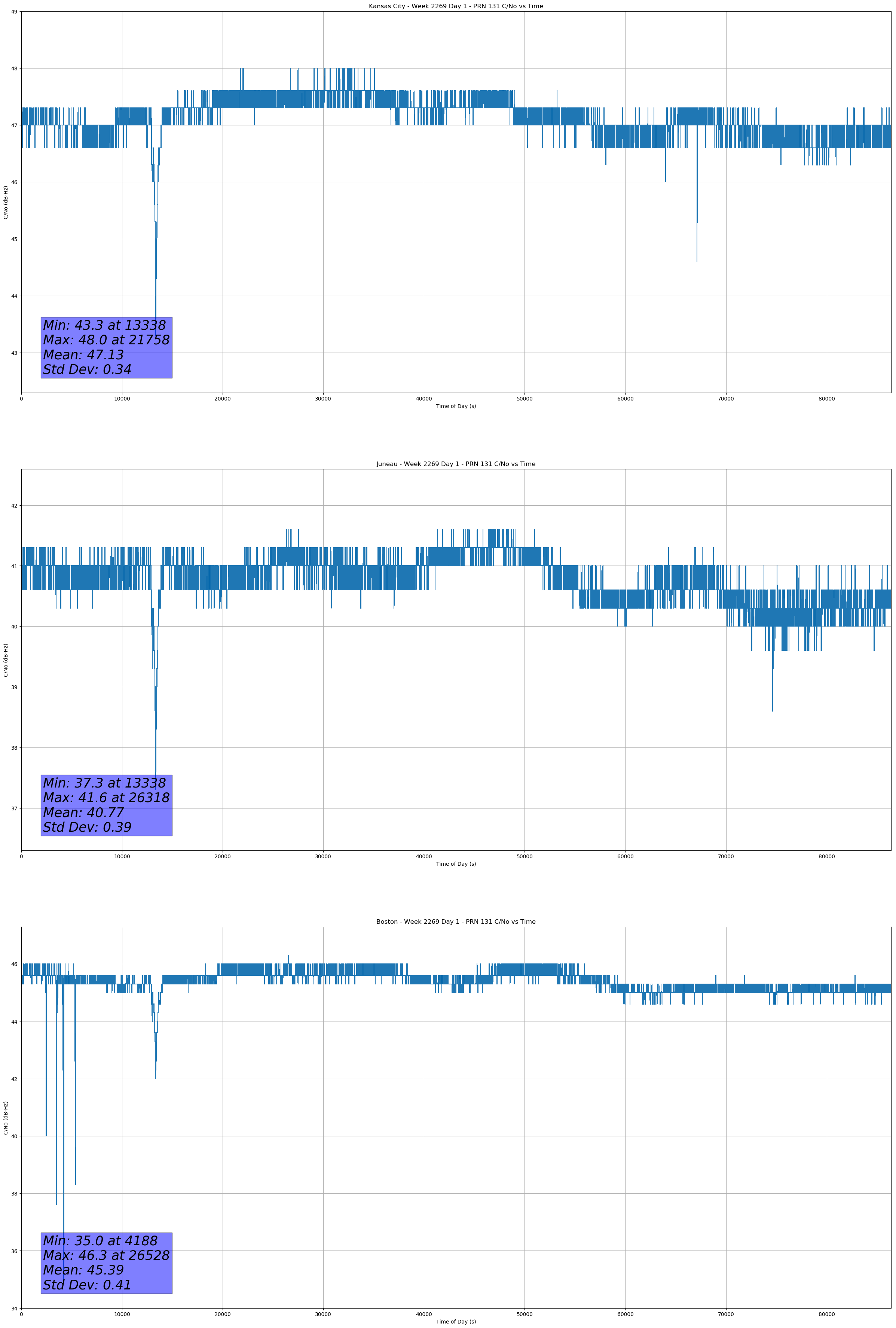Click the Kansas City Time of Day axis label
The image size is (896, 1328).
pyautogui.click(x=456, y=406)
